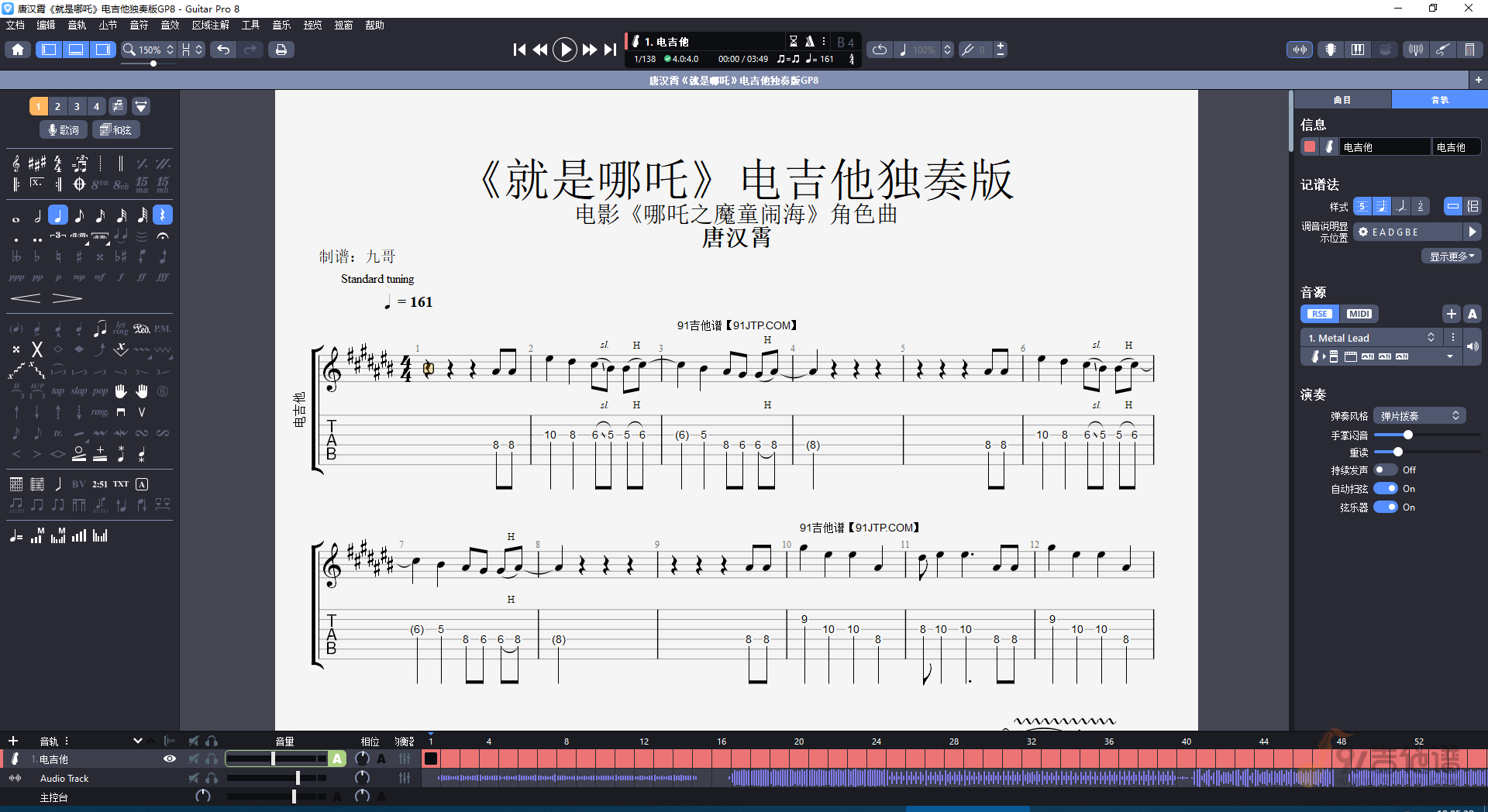1488x812 pixels.
Task: Toggle the loop playback icon
Action: (x=879, y=50)
